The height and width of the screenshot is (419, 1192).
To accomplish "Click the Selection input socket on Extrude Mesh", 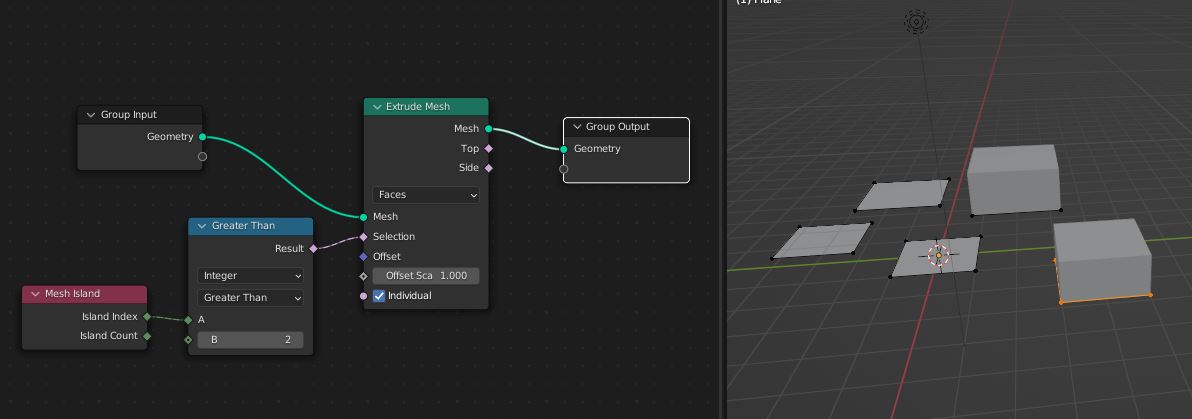I will click(x=364, y=237).
